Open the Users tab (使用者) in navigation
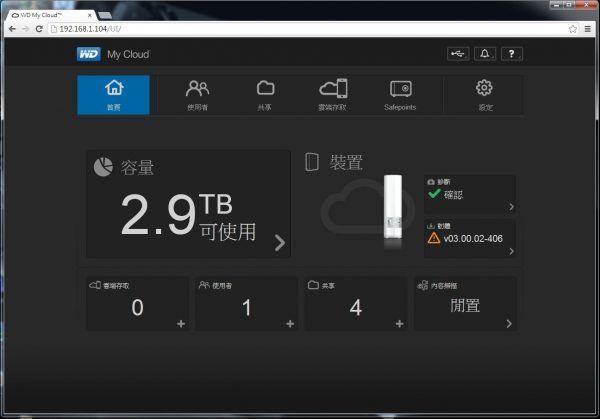Viewport: 600px width, 419px height. (197, 95)
